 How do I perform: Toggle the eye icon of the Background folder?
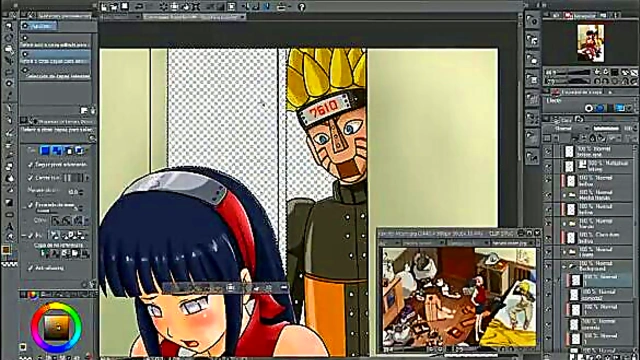(x=548, y=266)
